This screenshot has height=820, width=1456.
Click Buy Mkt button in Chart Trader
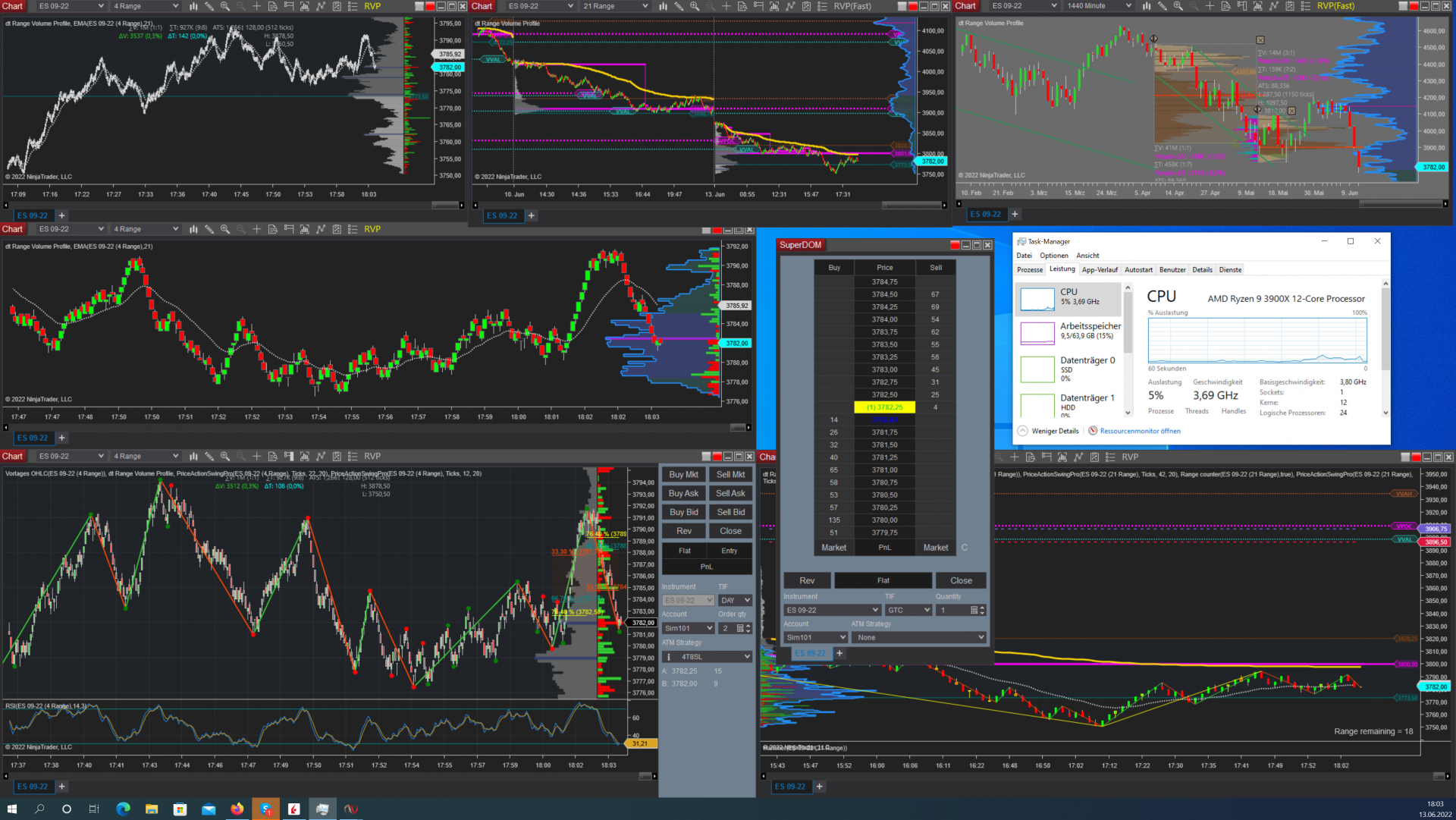(683, 474)
